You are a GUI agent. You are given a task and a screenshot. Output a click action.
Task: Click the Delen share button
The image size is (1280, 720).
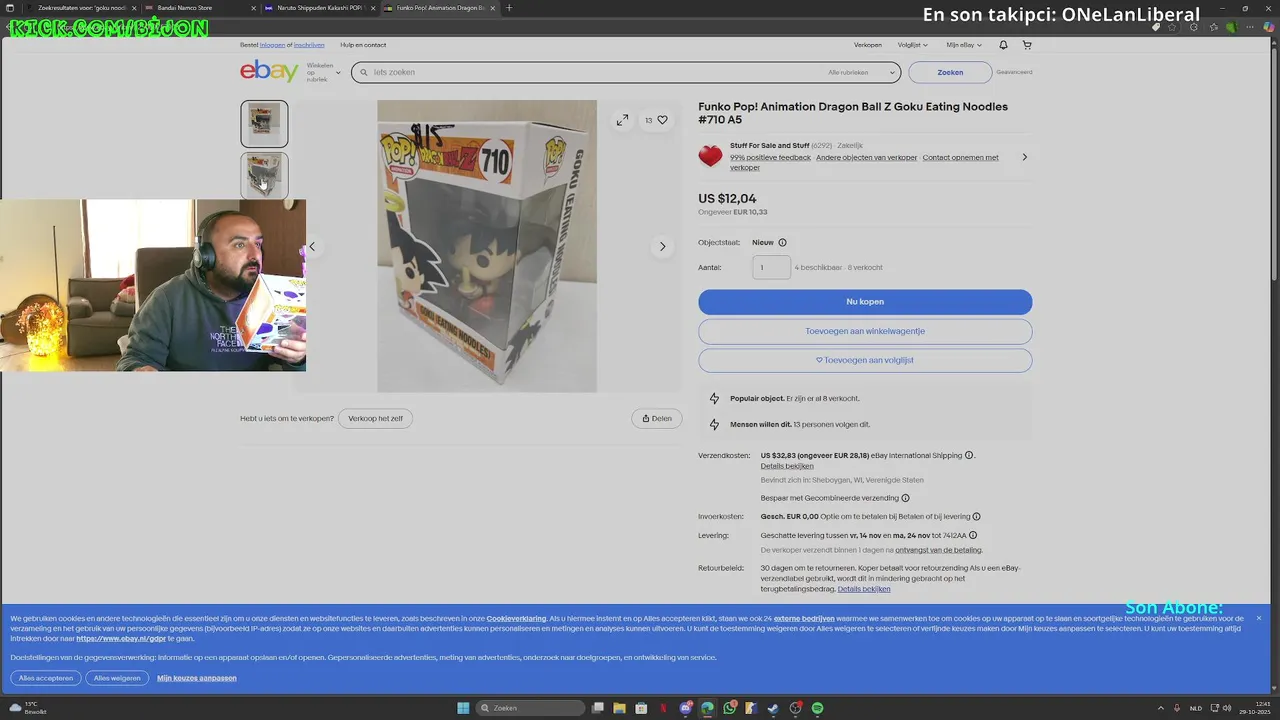pyautogui.click(x=657, y=419)
